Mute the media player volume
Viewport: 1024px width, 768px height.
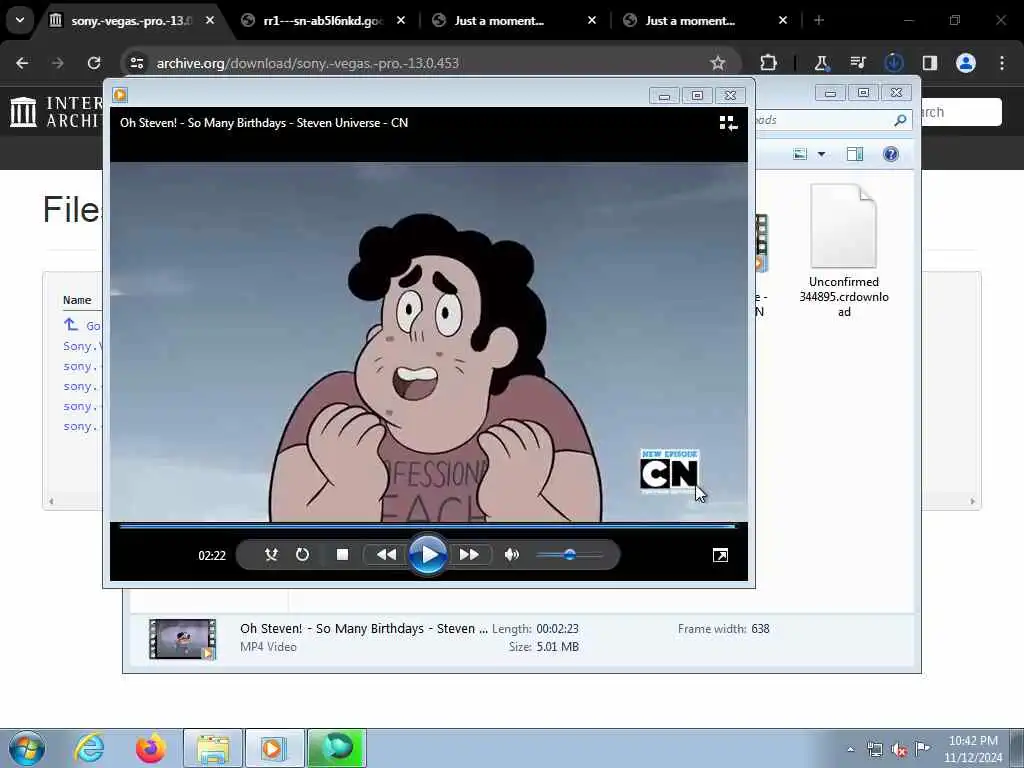(512, 555)
